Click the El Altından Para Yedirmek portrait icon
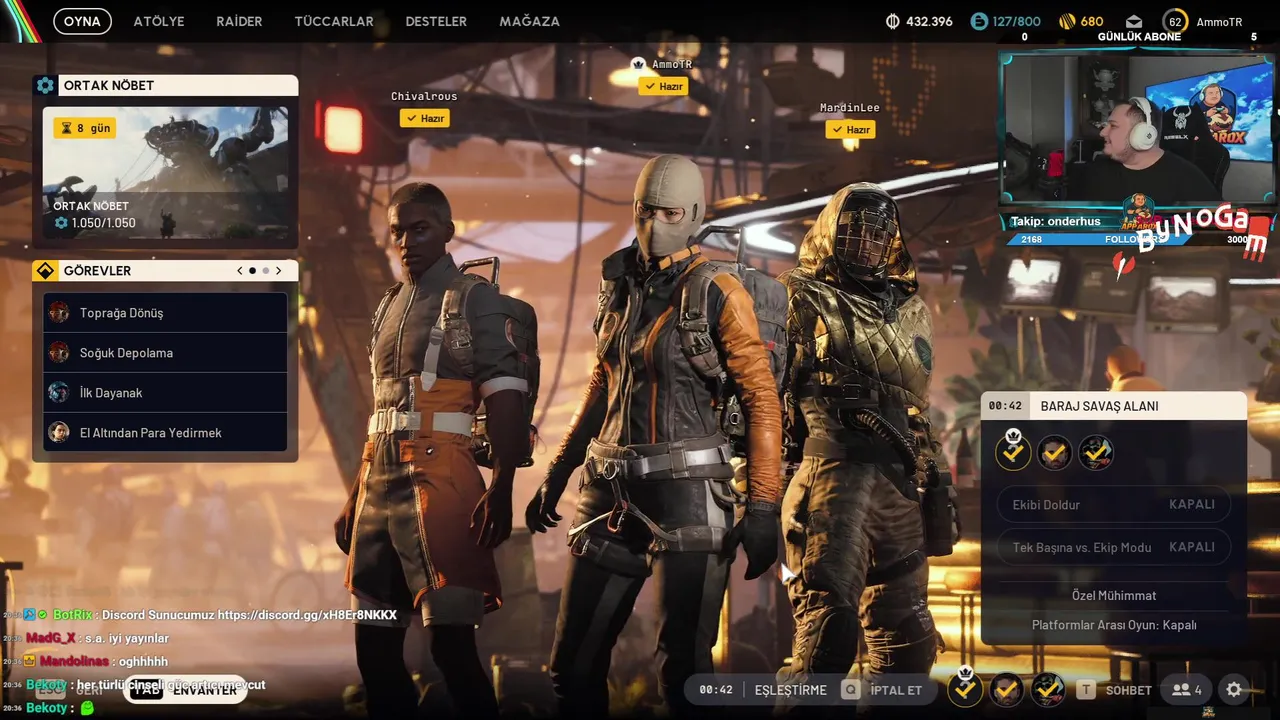This screenshot has width=1280, height=720. [x=59, y=432]
